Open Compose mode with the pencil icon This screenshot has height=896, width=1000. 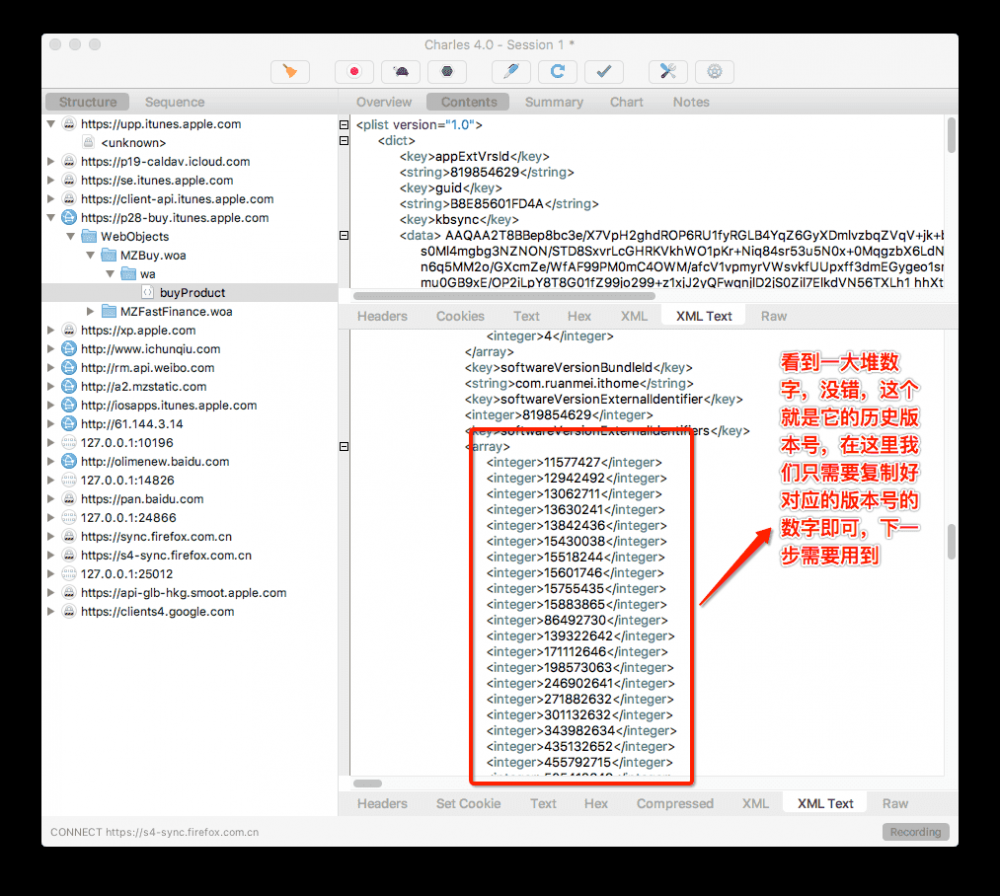pos(511,71)
